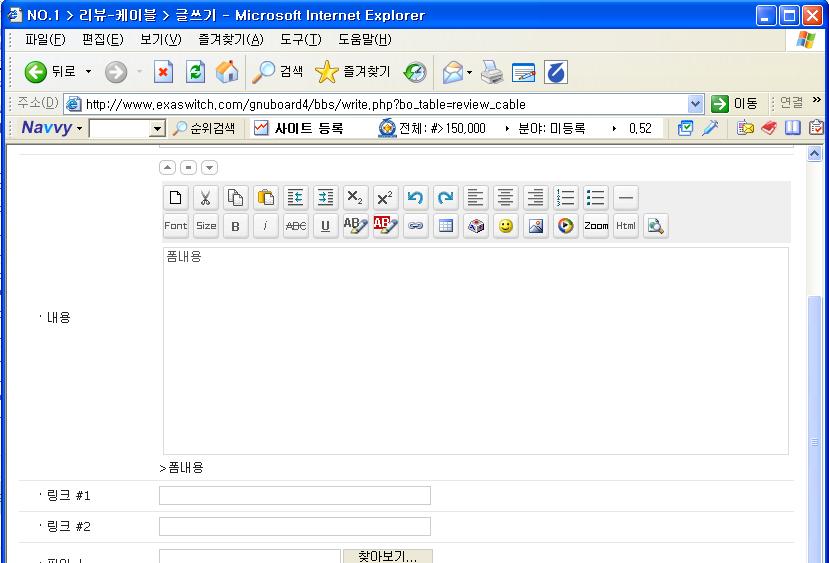The height and width of the screenshot is (563, 829).
Task: Insert a table using the table icon
Action: [x=446, y=226]
